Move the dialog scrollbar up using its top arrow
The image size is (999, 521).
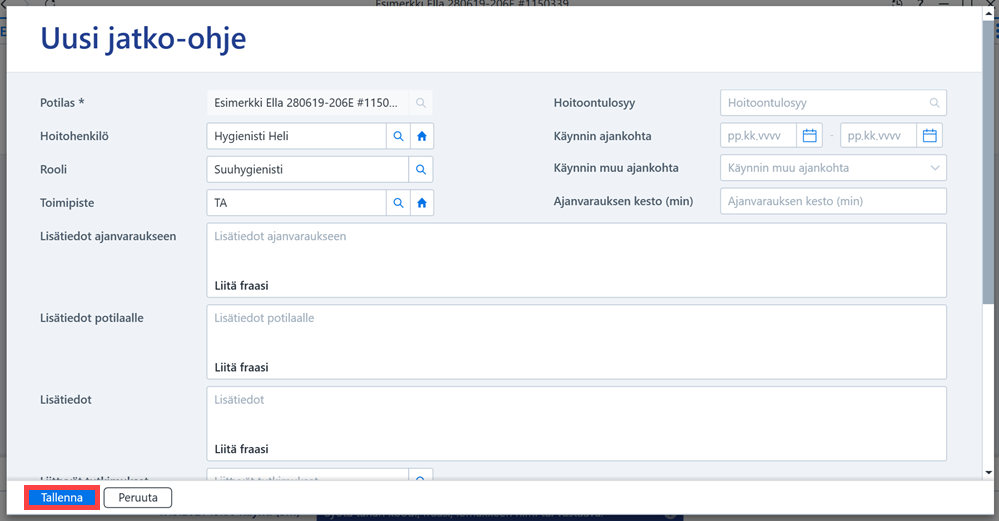(989, 12)
